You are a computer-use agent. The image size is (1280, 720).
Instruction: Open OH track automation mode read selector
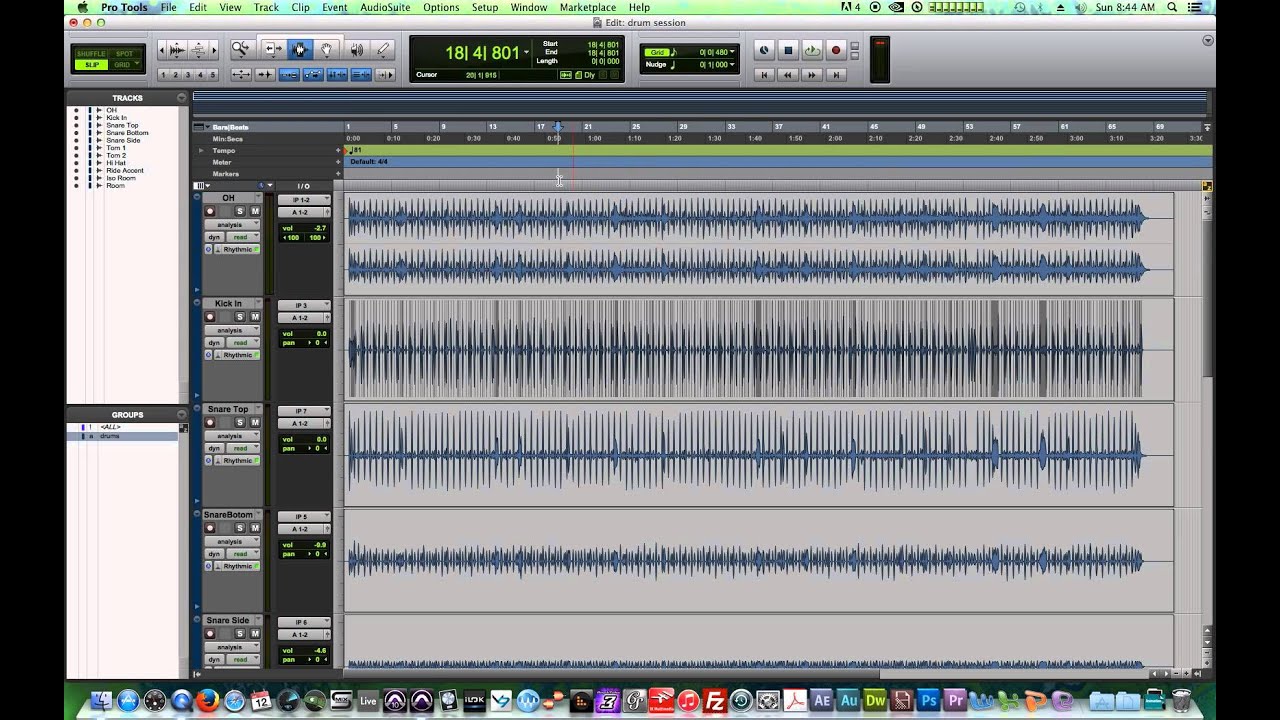point(243,237)
